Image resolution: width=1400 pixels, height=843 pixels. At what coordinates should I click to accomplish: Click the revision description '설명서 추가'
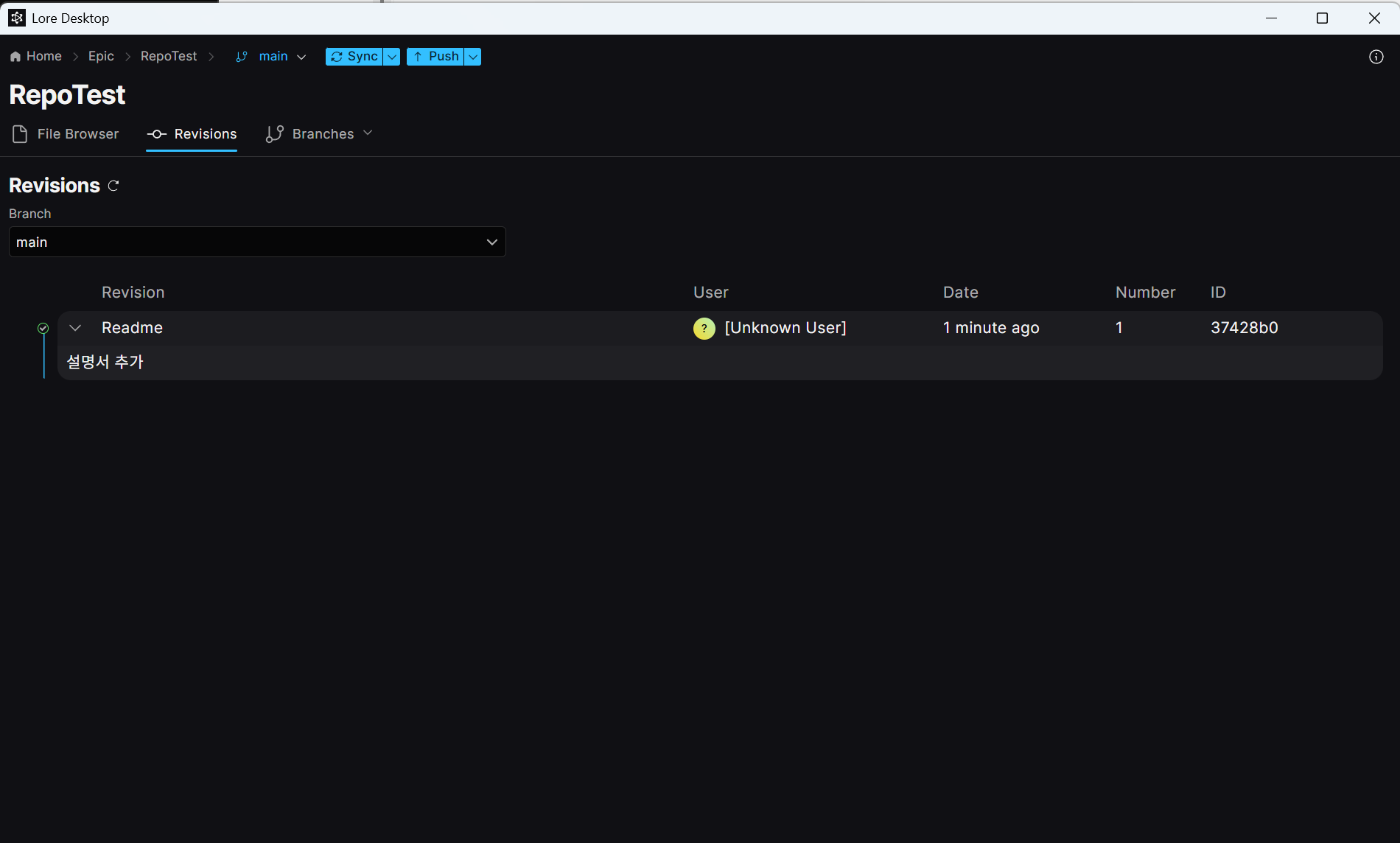(105, 362)
